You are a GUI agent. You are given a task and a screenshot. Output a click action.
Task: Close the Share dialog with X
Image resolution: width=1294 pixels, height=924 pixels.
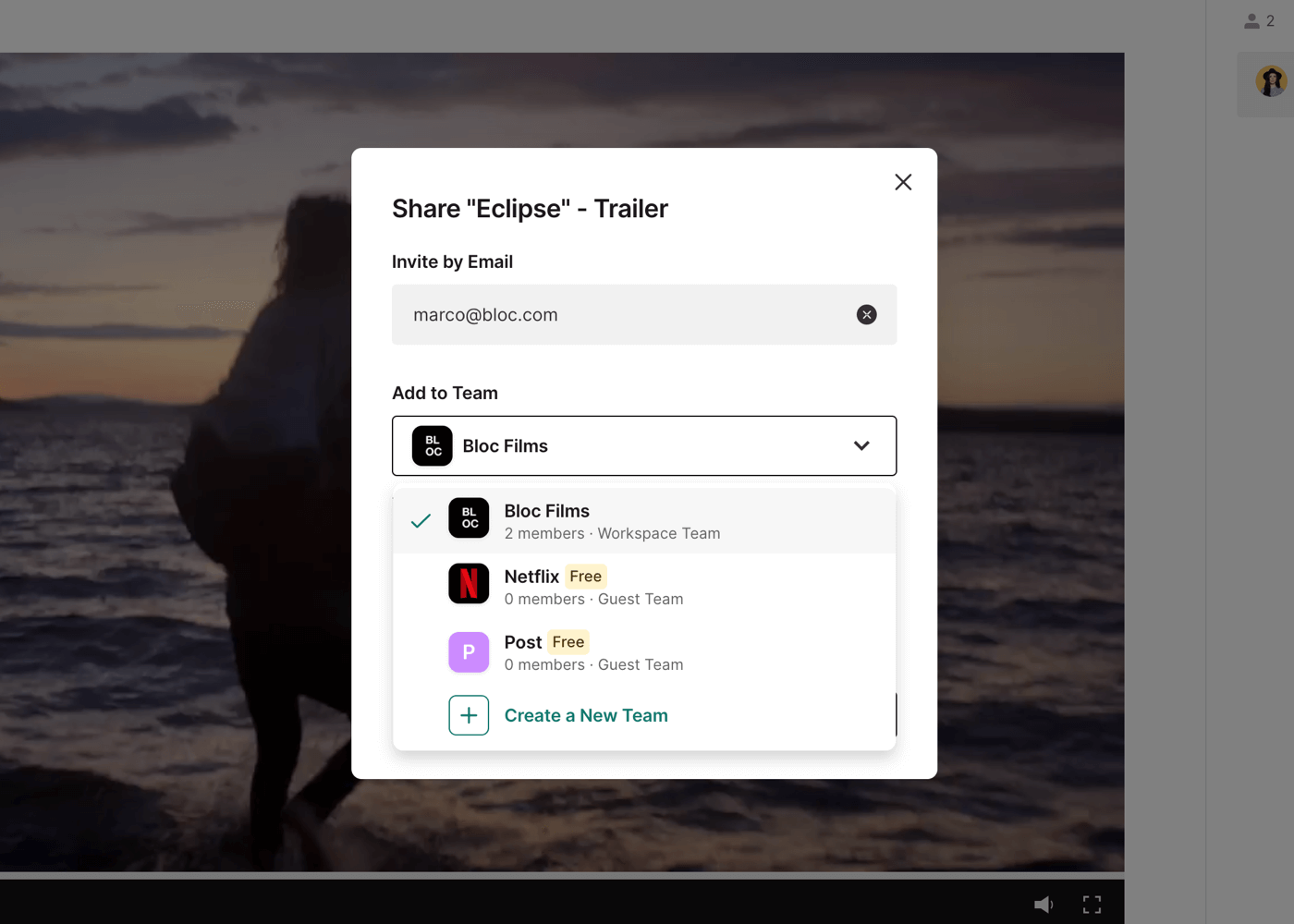[903, 182]
